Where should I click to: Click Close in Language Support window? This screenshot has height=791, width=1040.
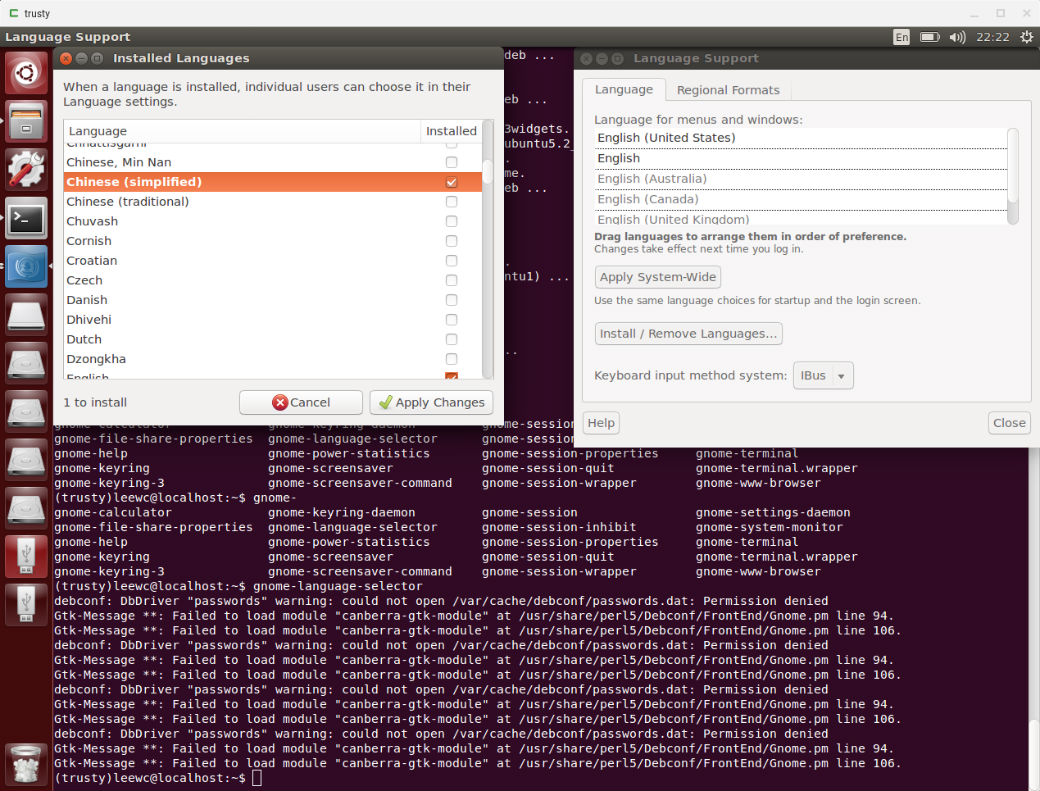click(1009, 423)
